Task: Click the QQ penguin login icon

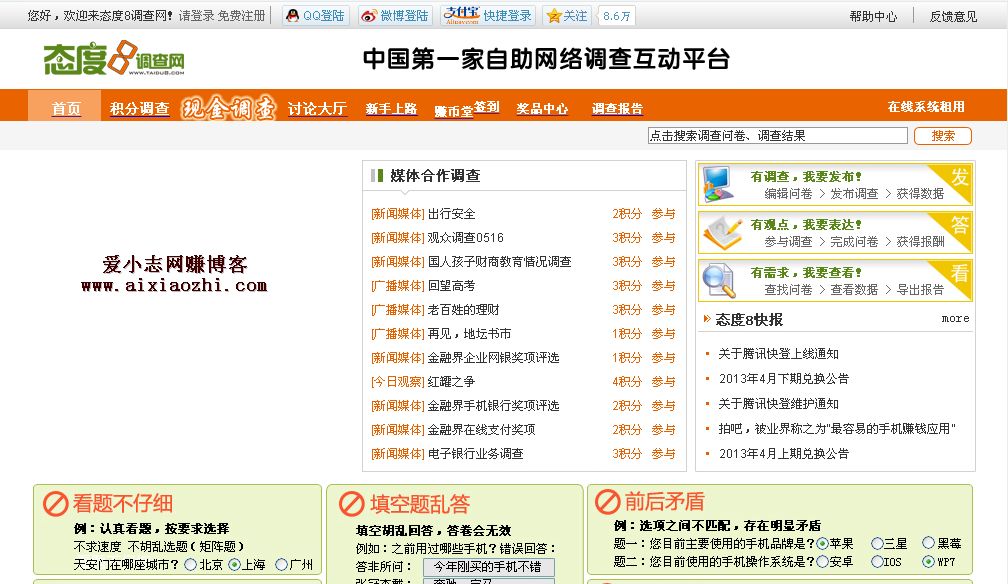Action: (292, 15)
